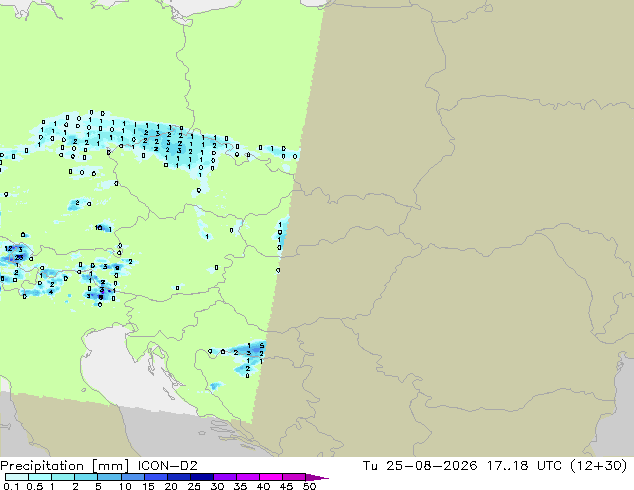Click the 15–20 mm legend color box
Viewport: 634px width, 490px height.
(156, 477)
